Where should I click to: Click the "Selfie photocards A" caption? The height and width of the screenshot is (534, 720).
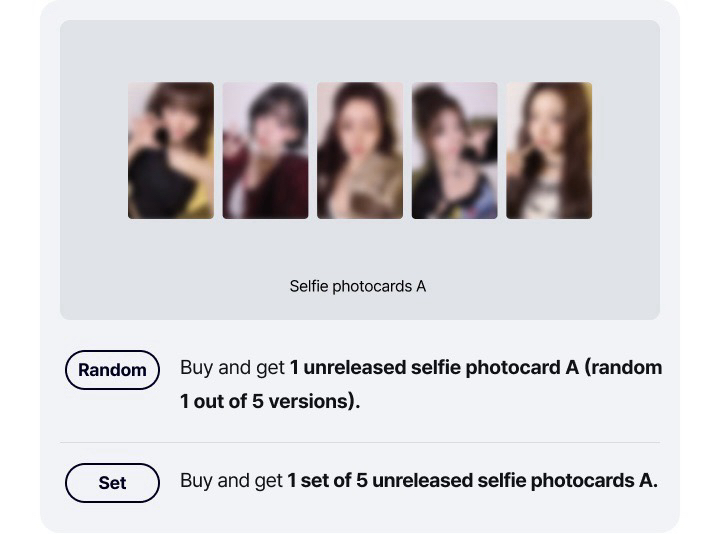coord(358,286)
